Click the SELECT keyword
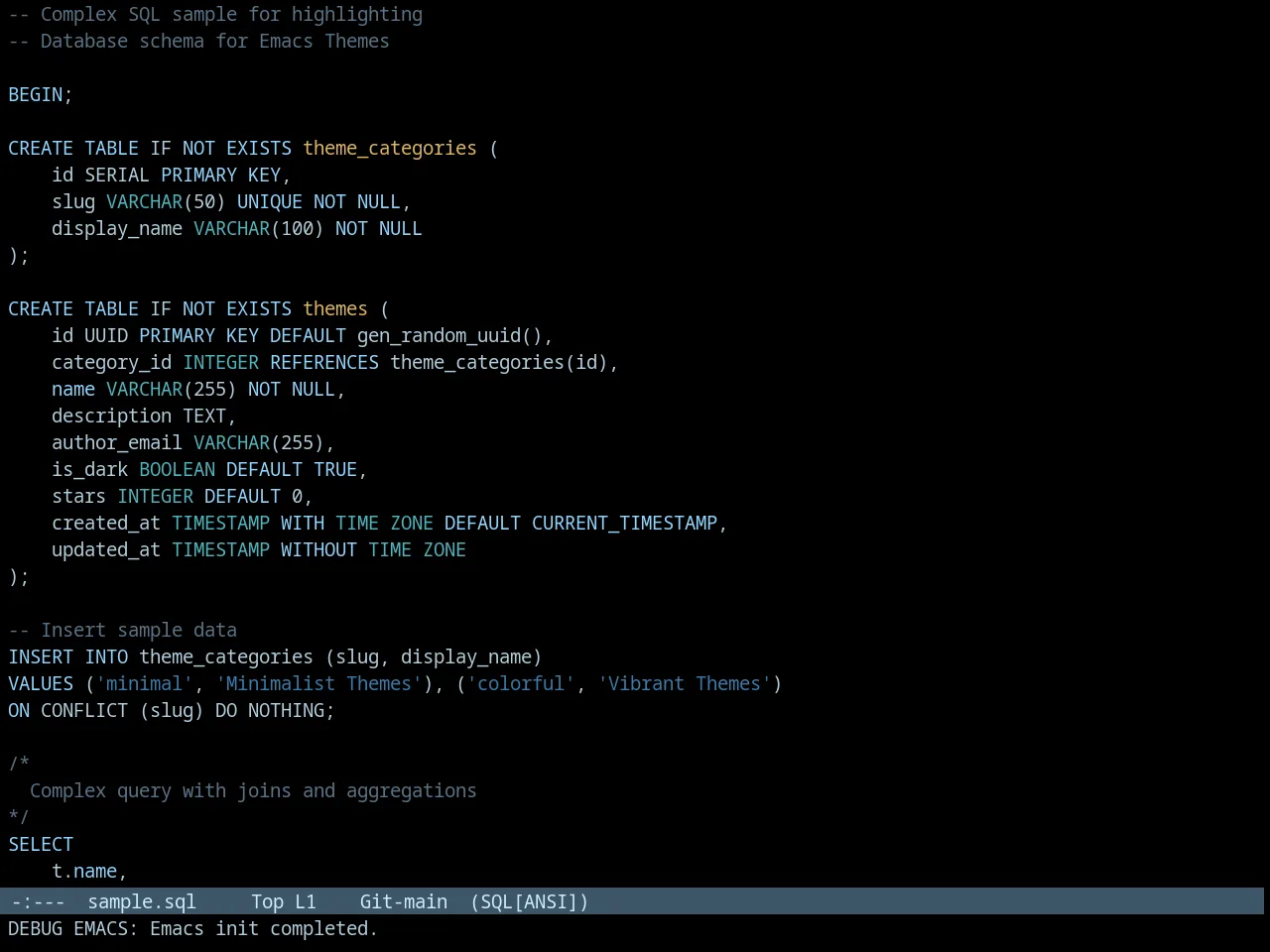The height and width of the screenshot is (952, 1270). (x=41, y=844)
